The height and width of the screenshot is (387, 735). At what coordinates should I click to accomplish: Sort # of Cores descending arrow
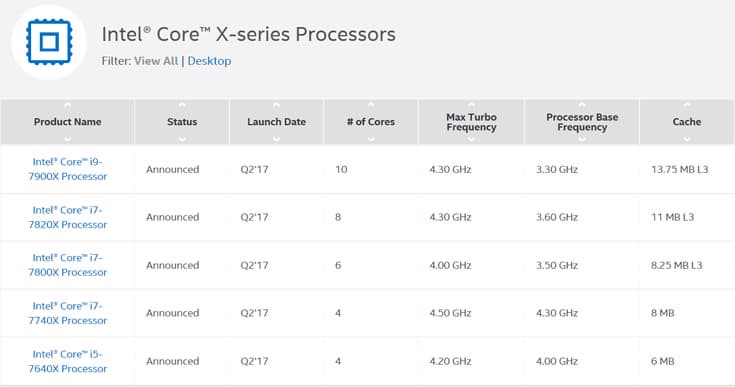pos(371,139)
